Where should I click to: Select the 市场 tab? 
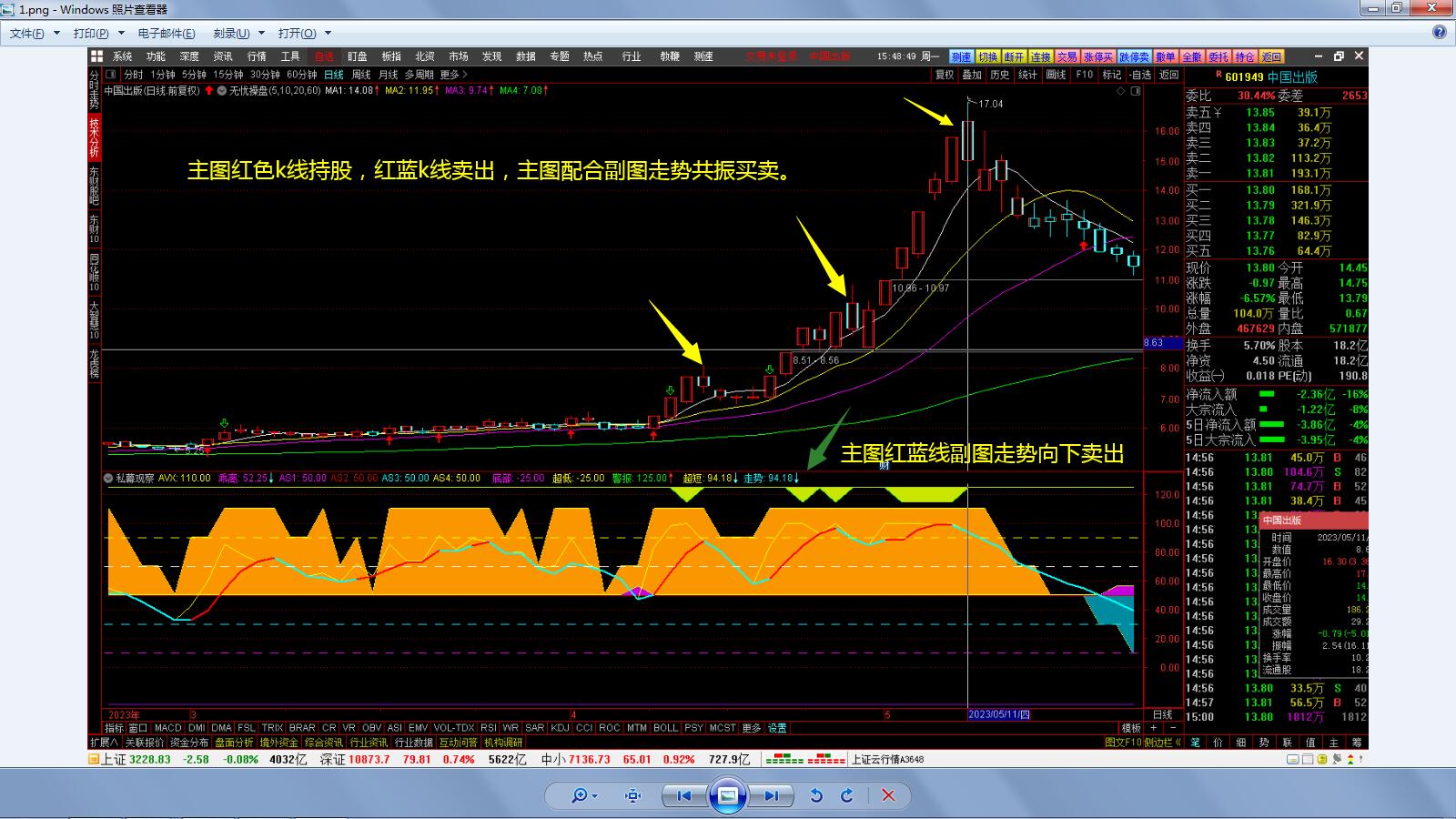coord(459,56)
